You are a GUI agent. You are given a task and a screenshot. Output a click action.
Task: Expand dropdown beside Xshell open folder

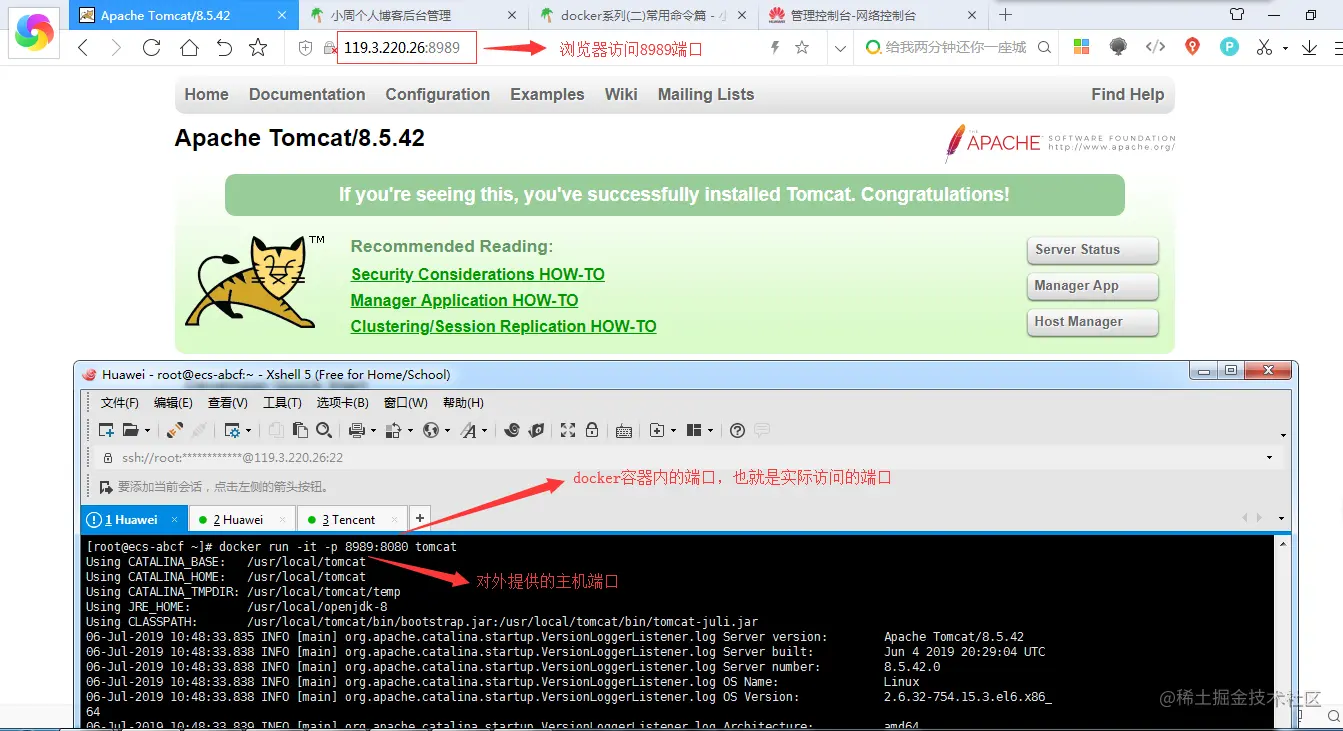point(147,431)
